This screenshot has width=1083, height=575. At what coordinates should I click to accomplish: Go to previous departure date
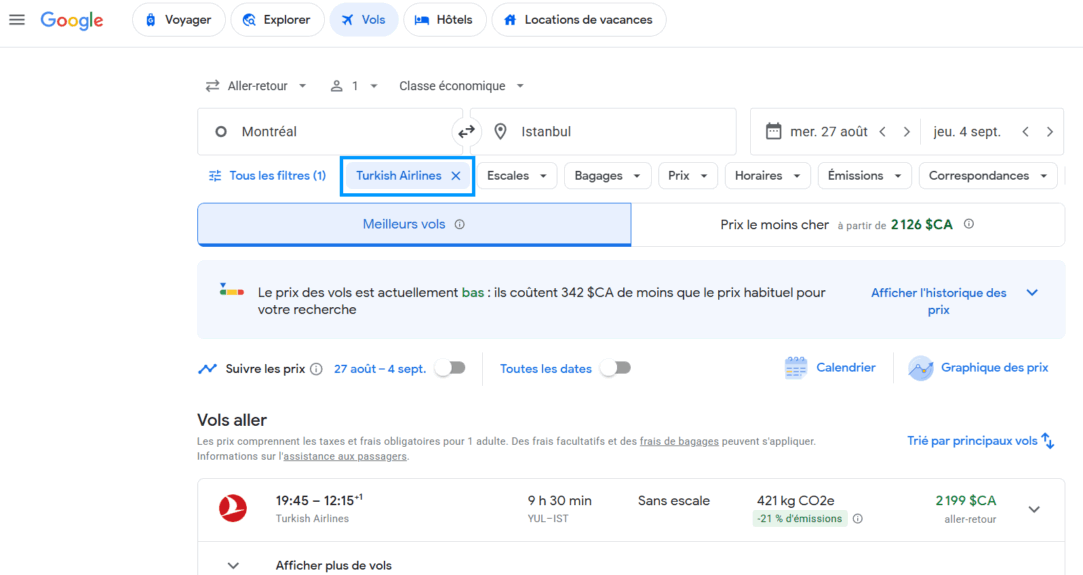coord(883,132)
